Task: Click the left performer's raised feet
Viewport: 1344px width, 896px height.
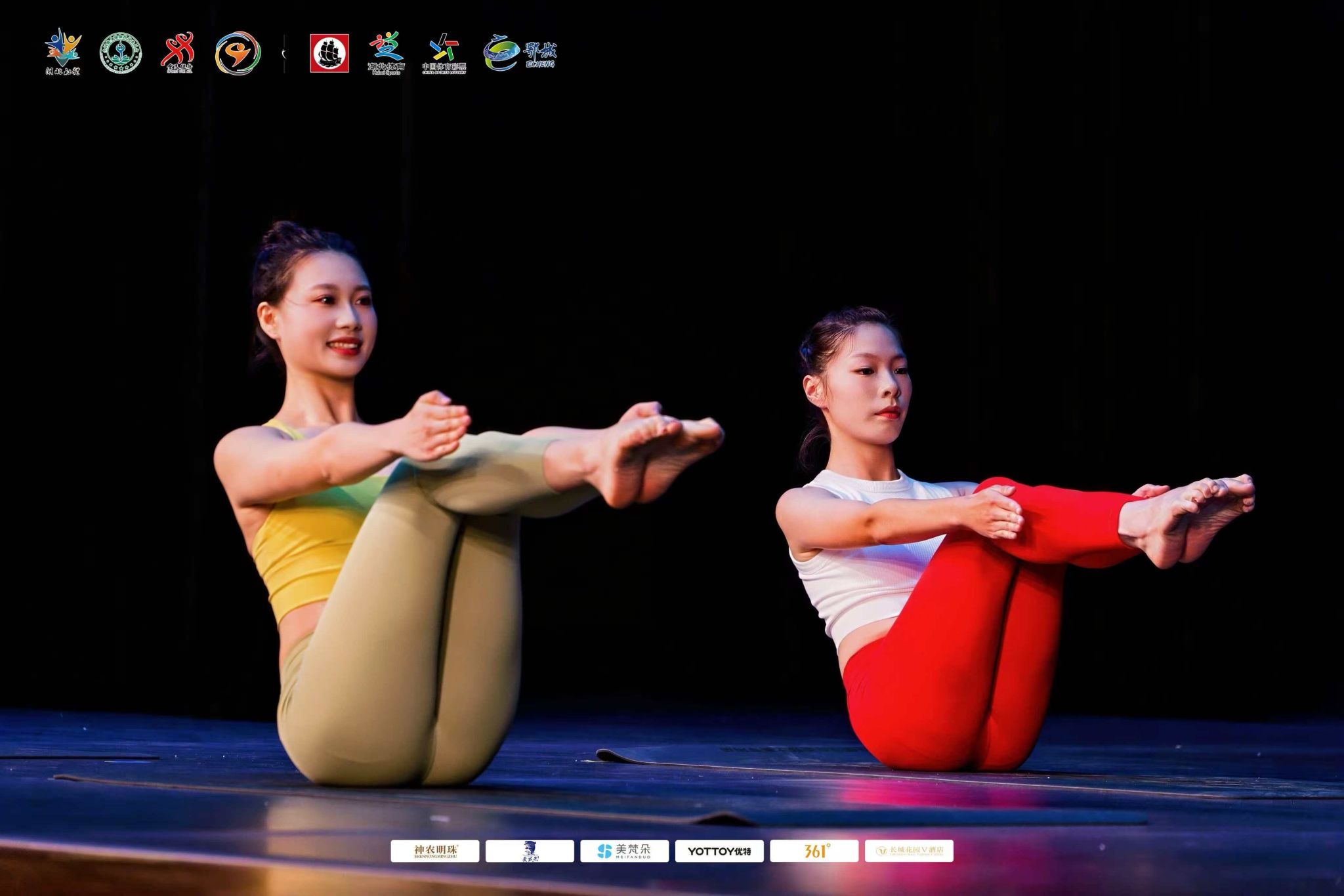Action: pos(656,453)
